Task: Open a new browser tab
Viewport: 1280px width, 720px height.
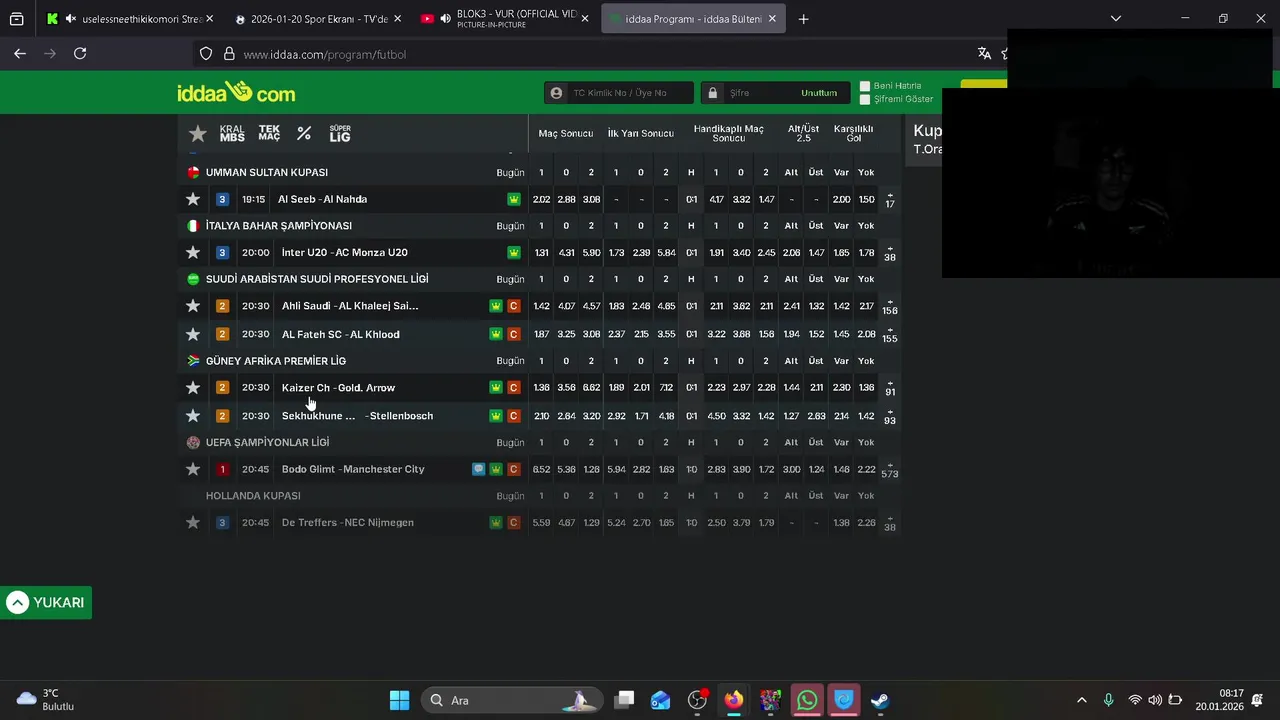Action: click(803, 18)
